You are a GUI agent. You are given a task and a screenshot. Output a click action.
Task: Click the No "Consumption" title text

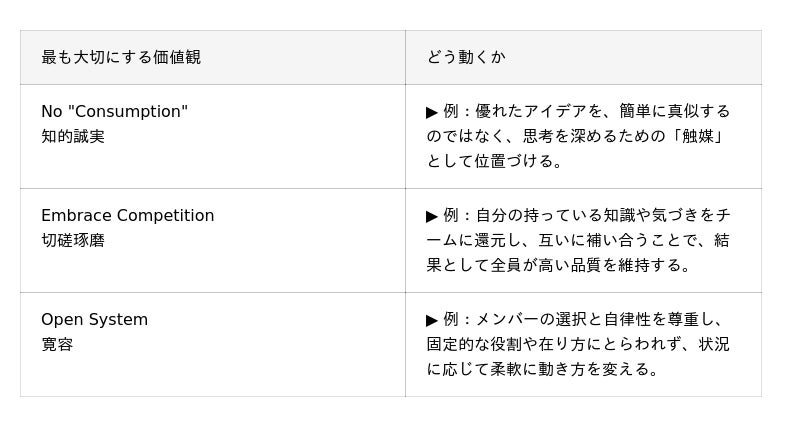(x=114, y=111)
